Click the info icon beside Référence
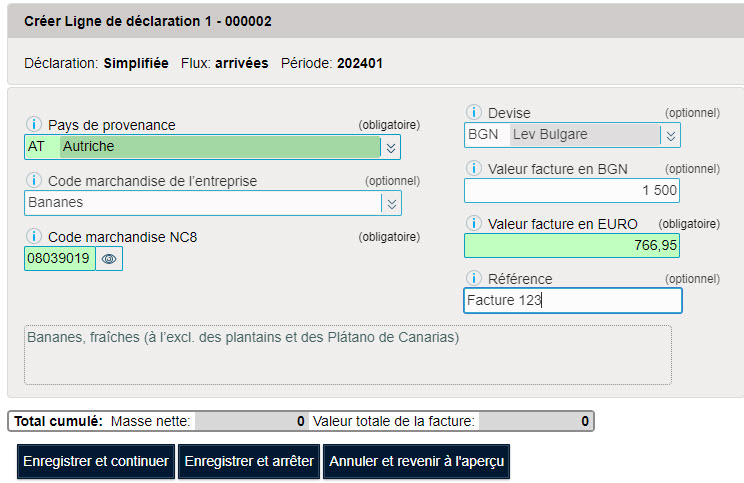This screenshot has width=744, height=483. pyautogui.click(x=474, y=278)
